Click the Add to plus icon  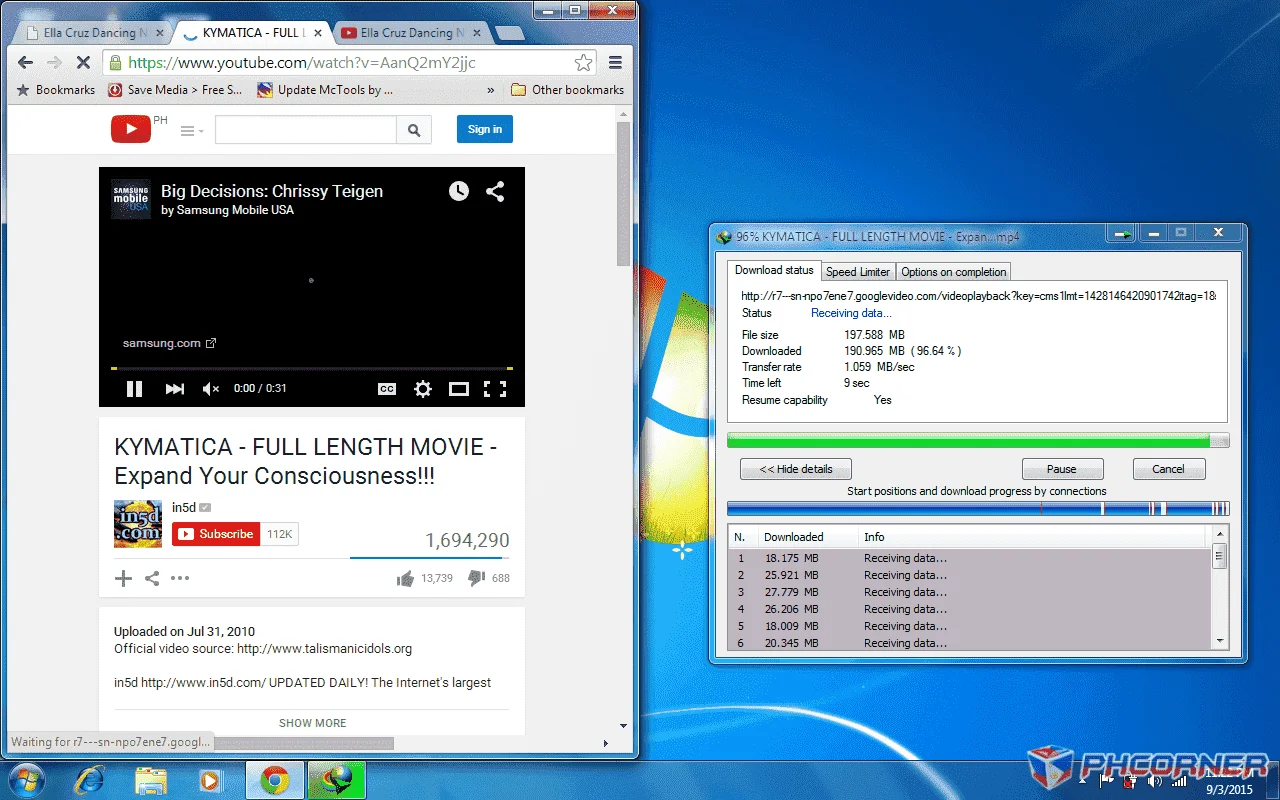[x=123, y=578]
